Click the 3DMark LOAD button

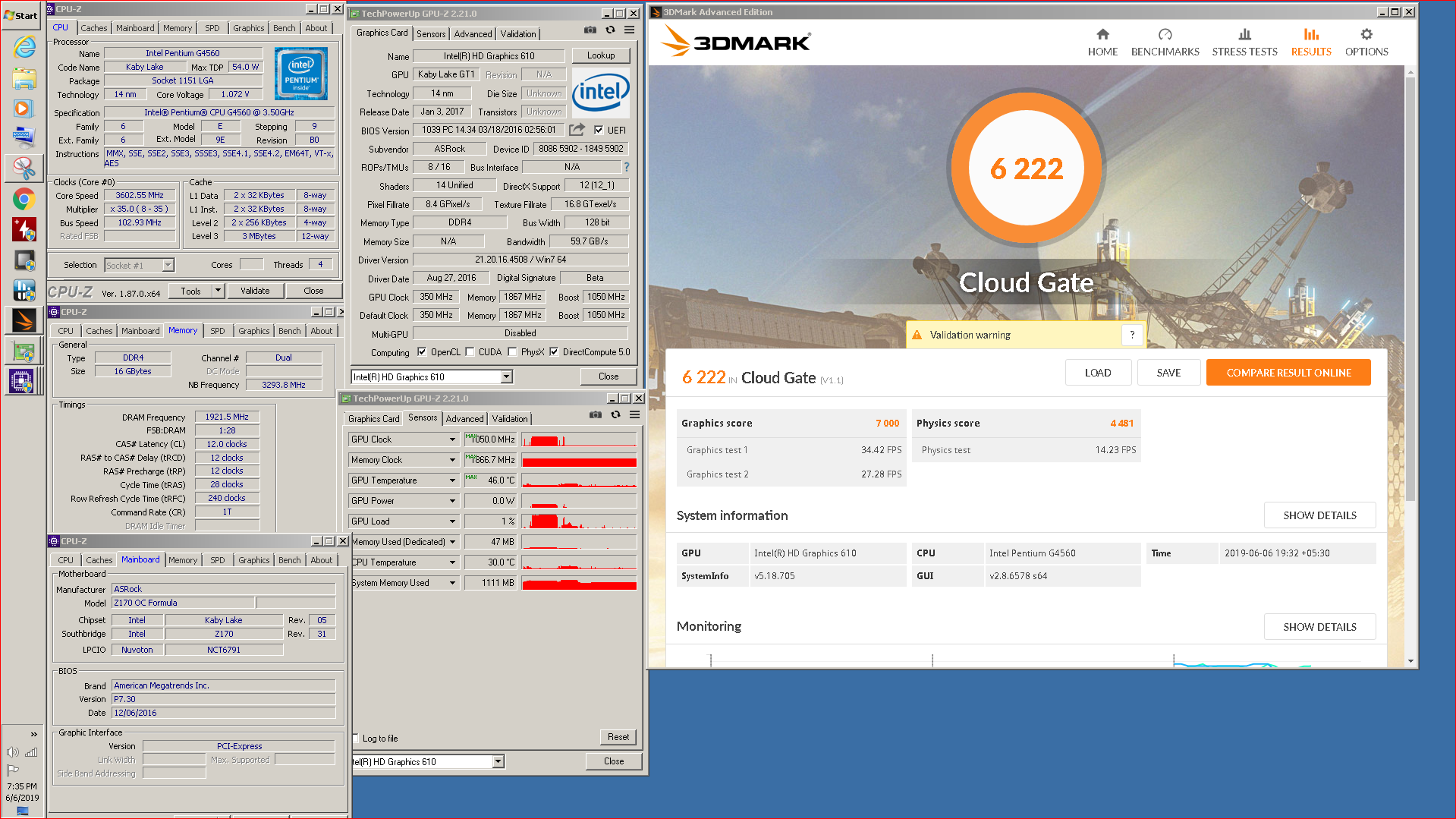pyautogui.click(x=1098, y=373)
